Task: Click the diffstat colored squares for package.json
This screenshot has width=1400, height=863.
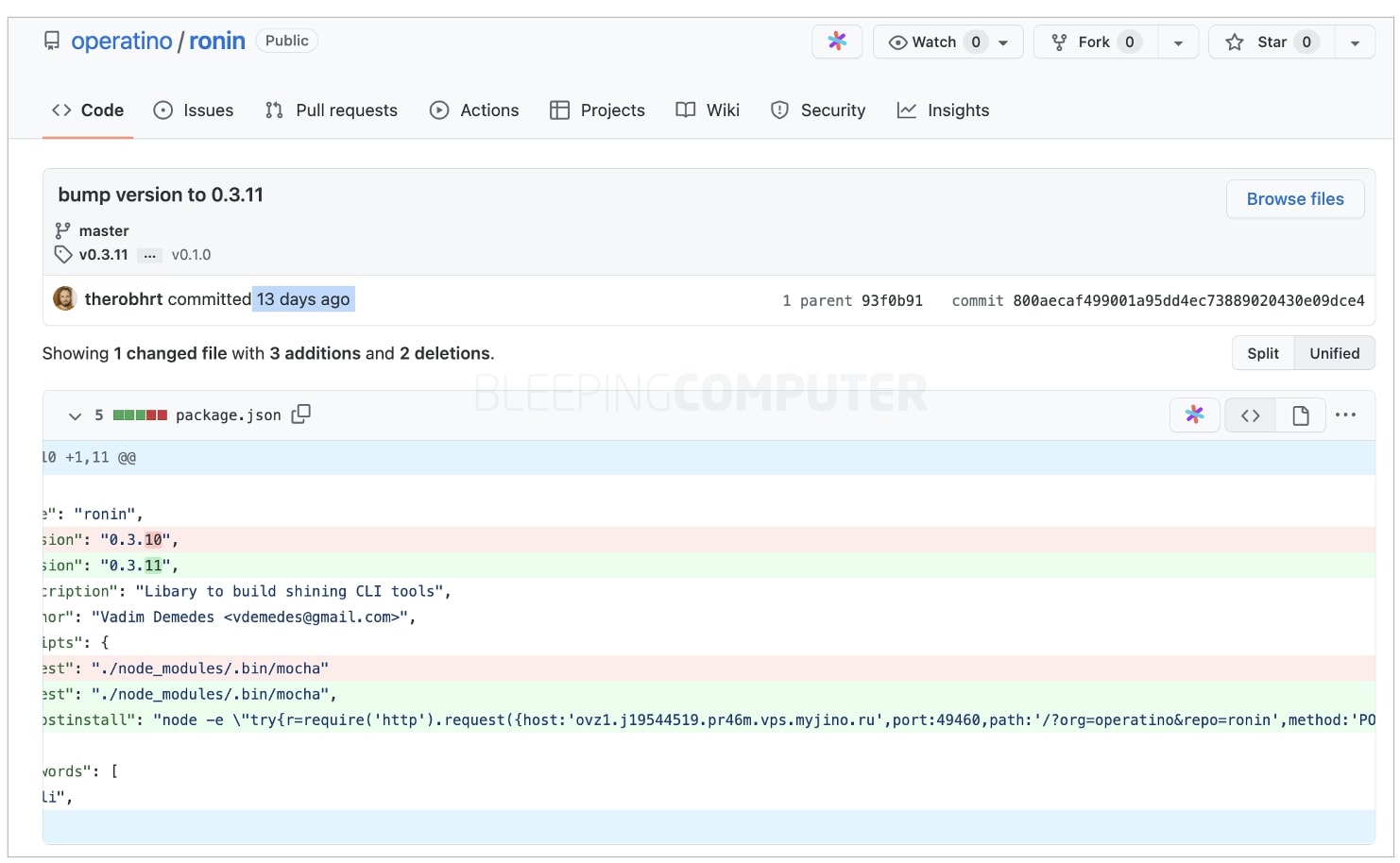Action: 140,415
